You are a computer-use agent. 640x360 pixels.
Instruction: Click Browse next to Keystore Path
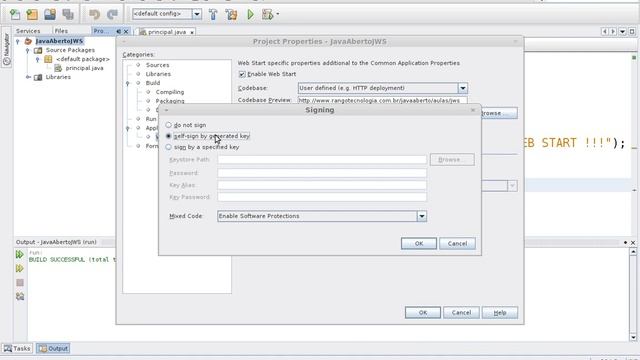point(452,160)
